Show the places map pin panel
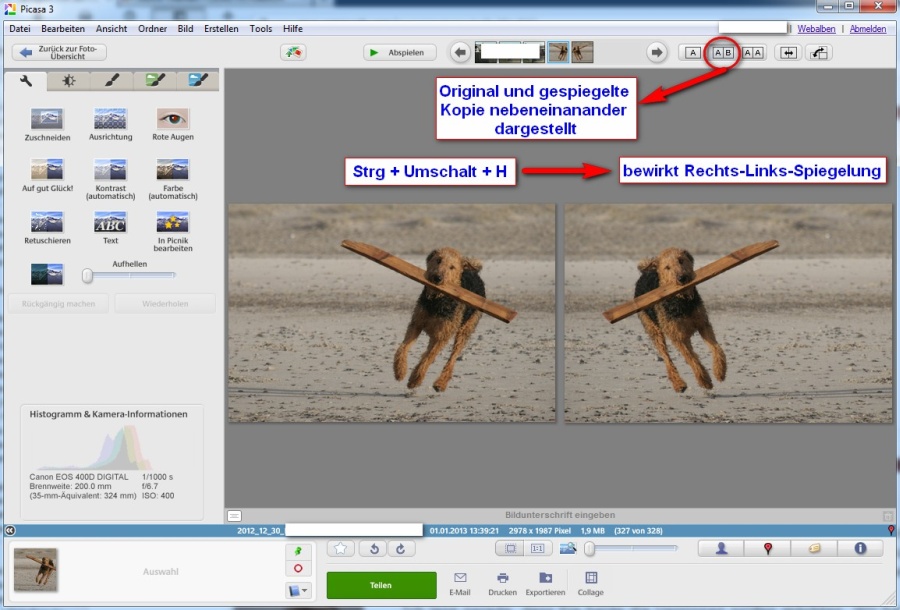 pyautogui.click(x=769, y=548)
